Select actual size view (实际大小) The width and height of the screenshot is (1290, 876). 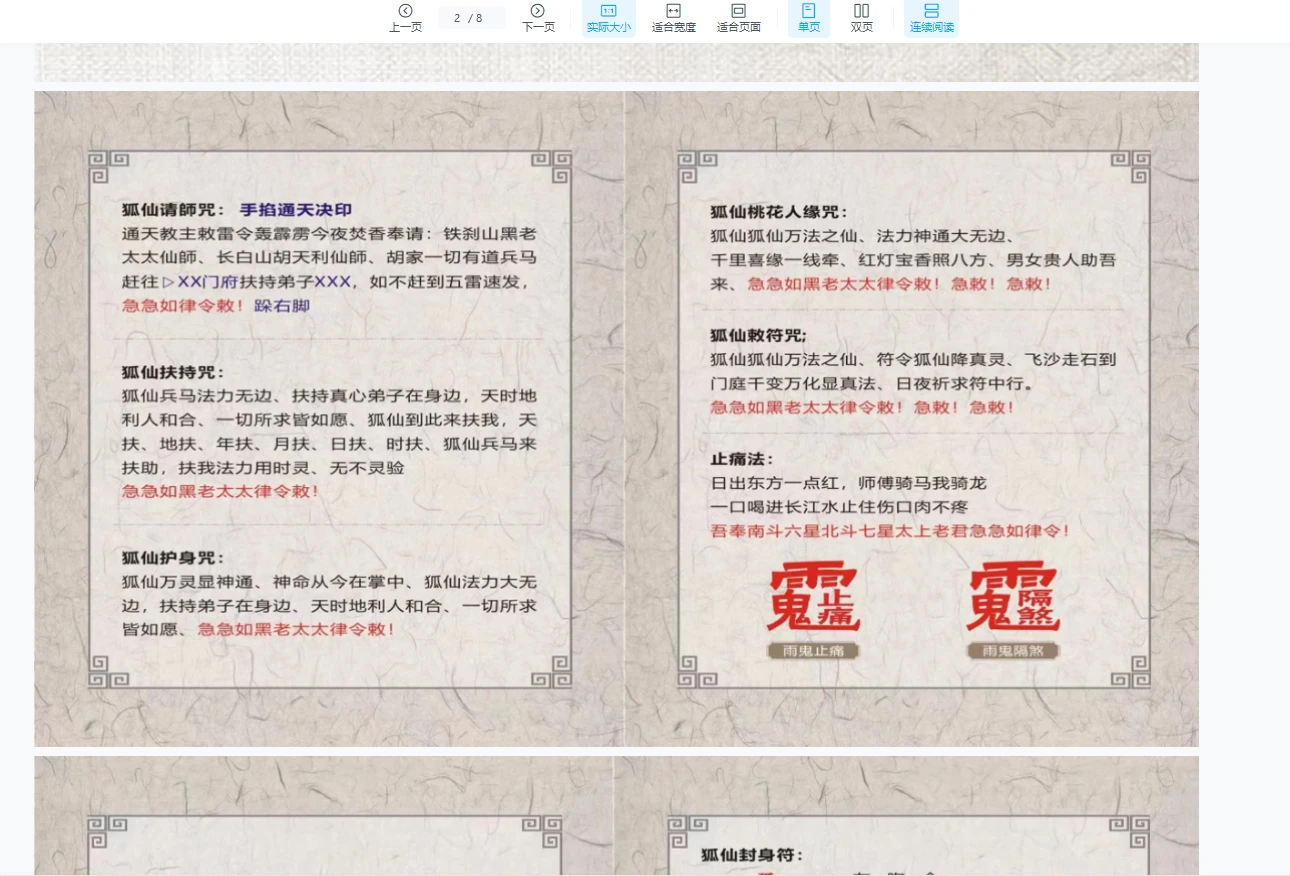pos(608,18)
